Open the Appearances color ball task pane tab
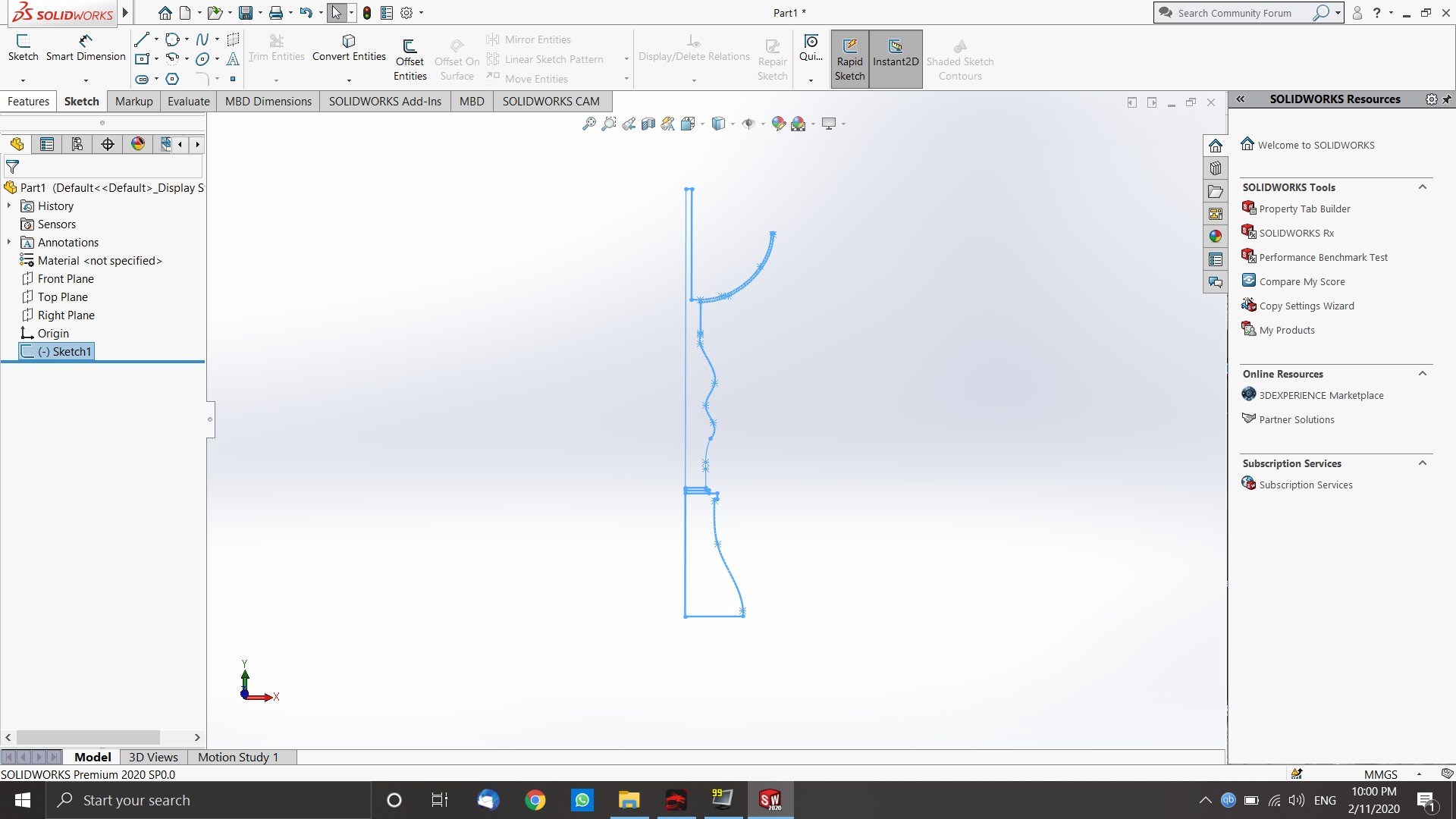The height and width of the screenshot is (819, 1456). pos(1216,237)
